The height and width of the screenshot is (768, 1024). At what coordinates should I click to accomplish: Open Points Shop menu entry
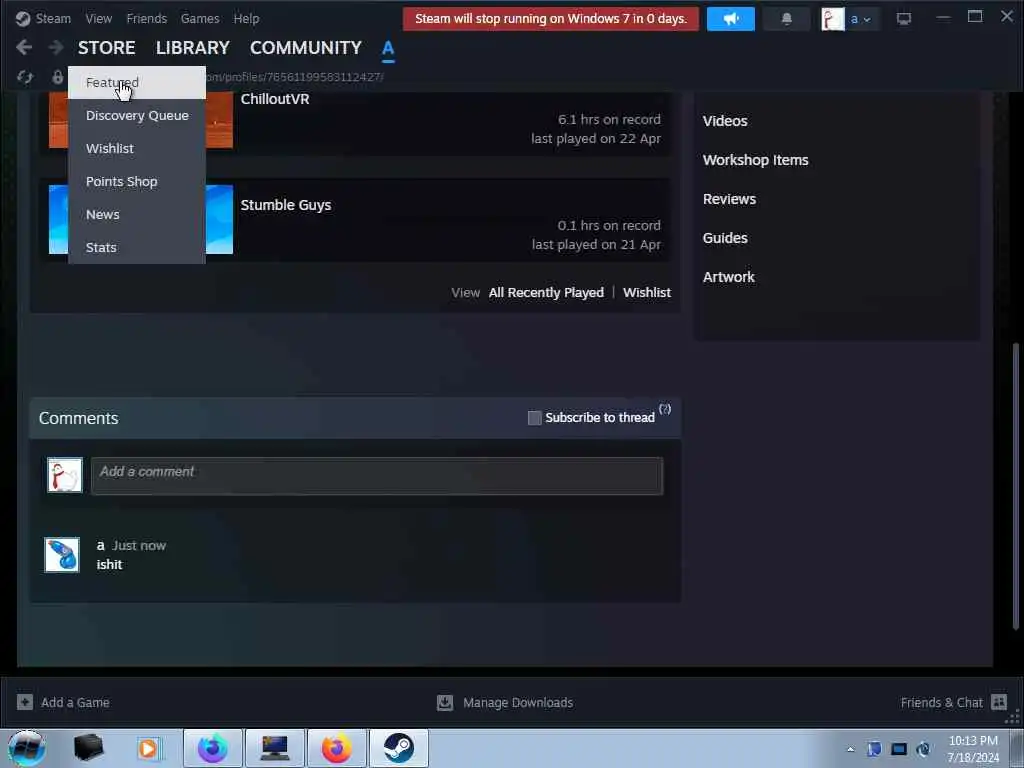pos(136,182)
